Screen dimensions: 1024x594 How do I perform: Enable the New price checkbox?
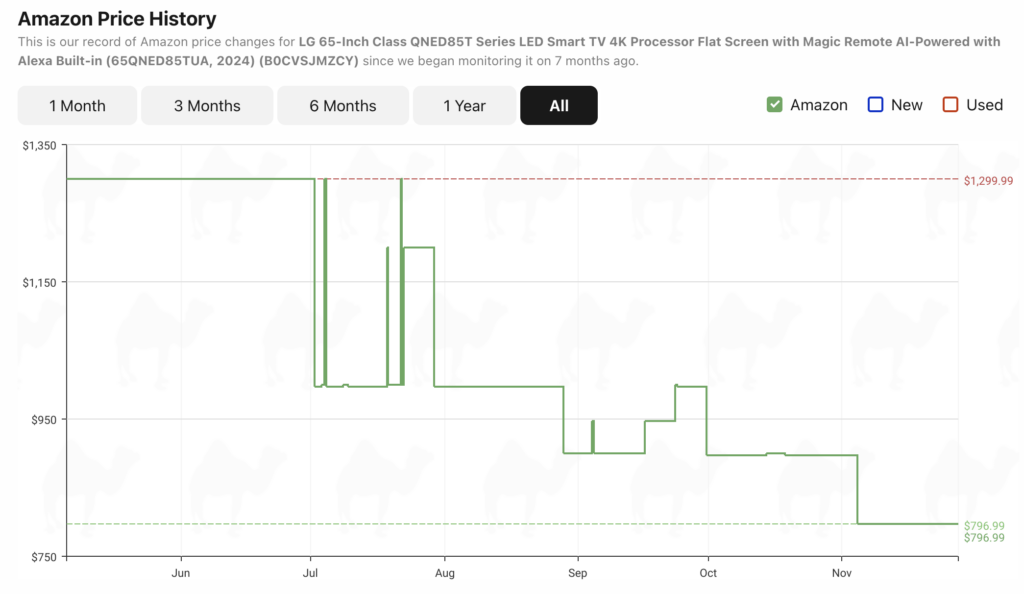click(876, 105)
